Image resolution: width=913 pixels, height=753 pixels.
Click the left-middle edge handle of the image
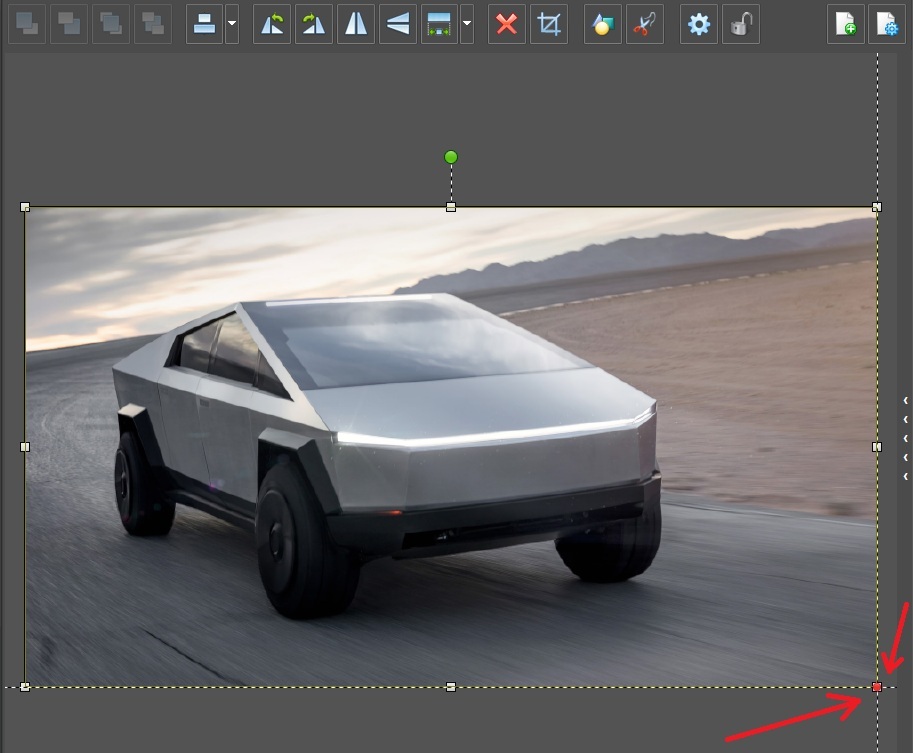(x=25, y=447)
